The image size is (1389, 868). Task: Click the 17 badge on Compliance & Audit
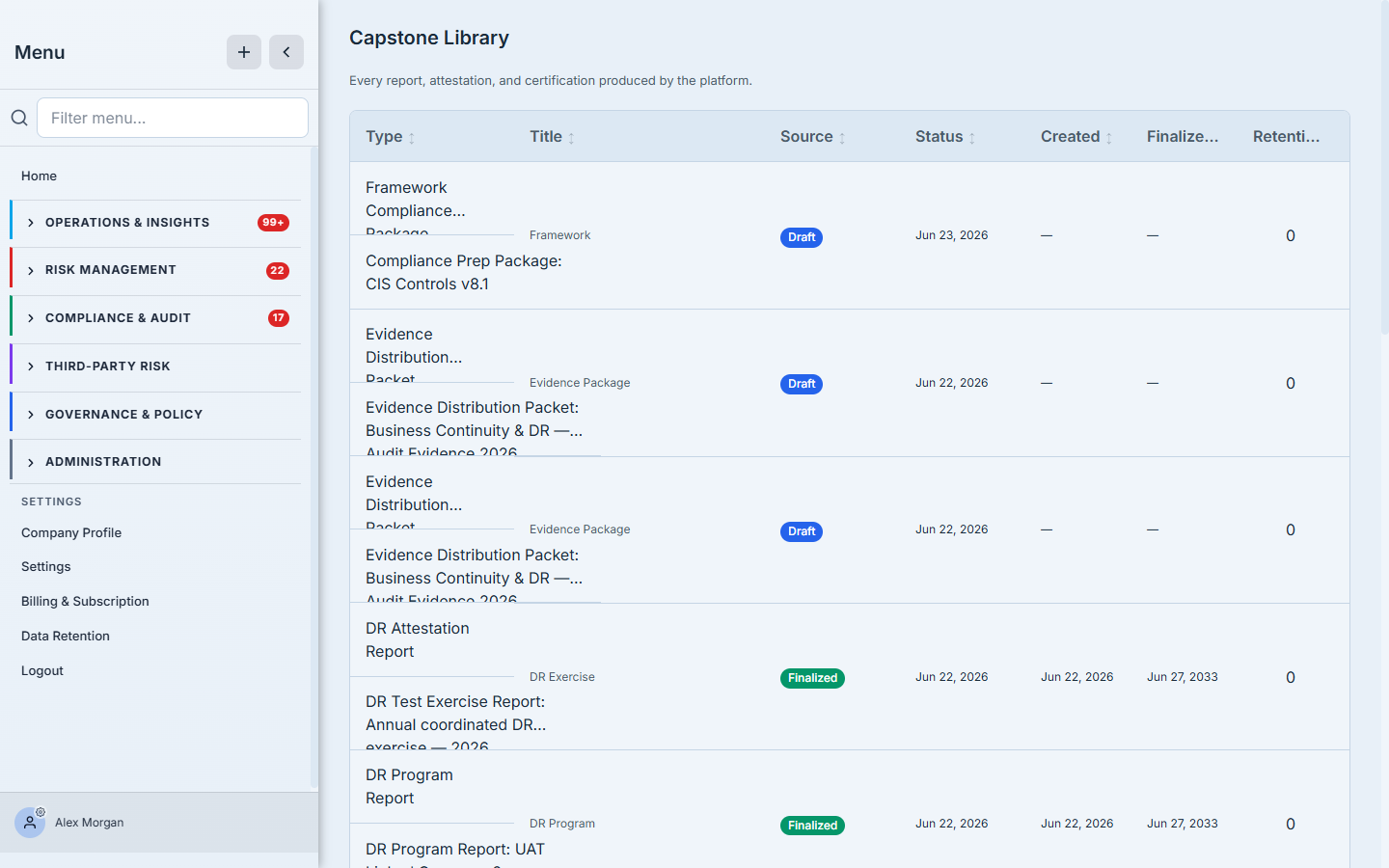click(279, 318)
